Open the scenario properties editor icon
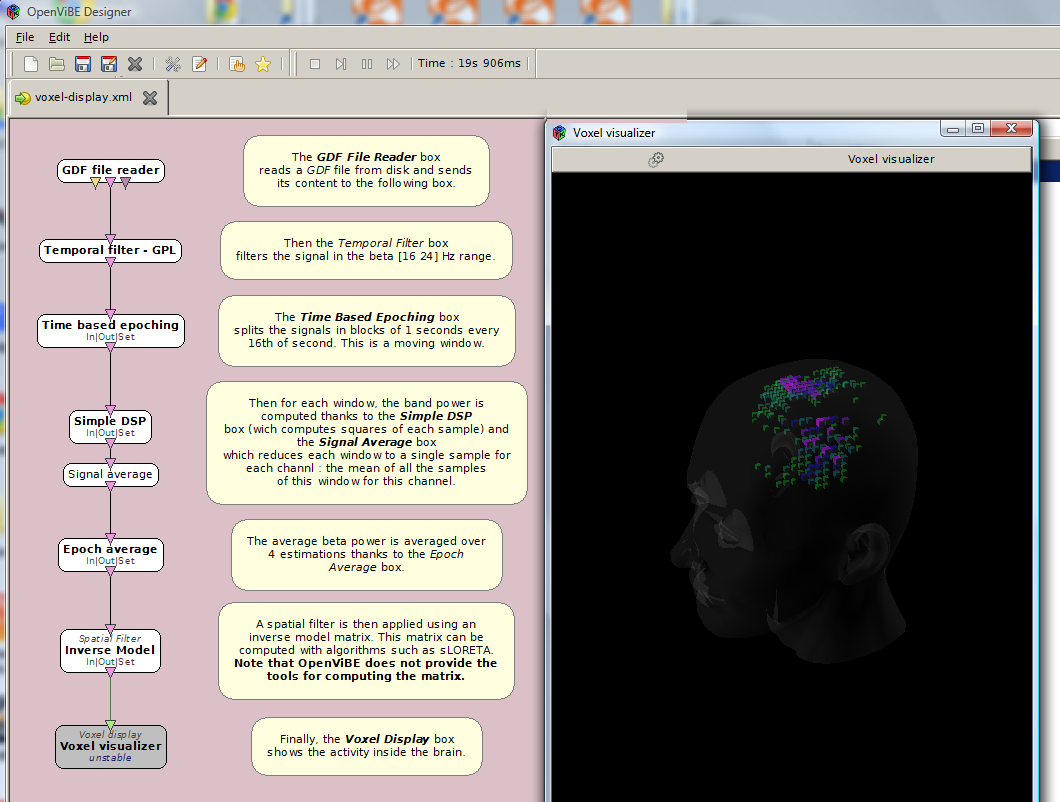 tap(199, 63)
